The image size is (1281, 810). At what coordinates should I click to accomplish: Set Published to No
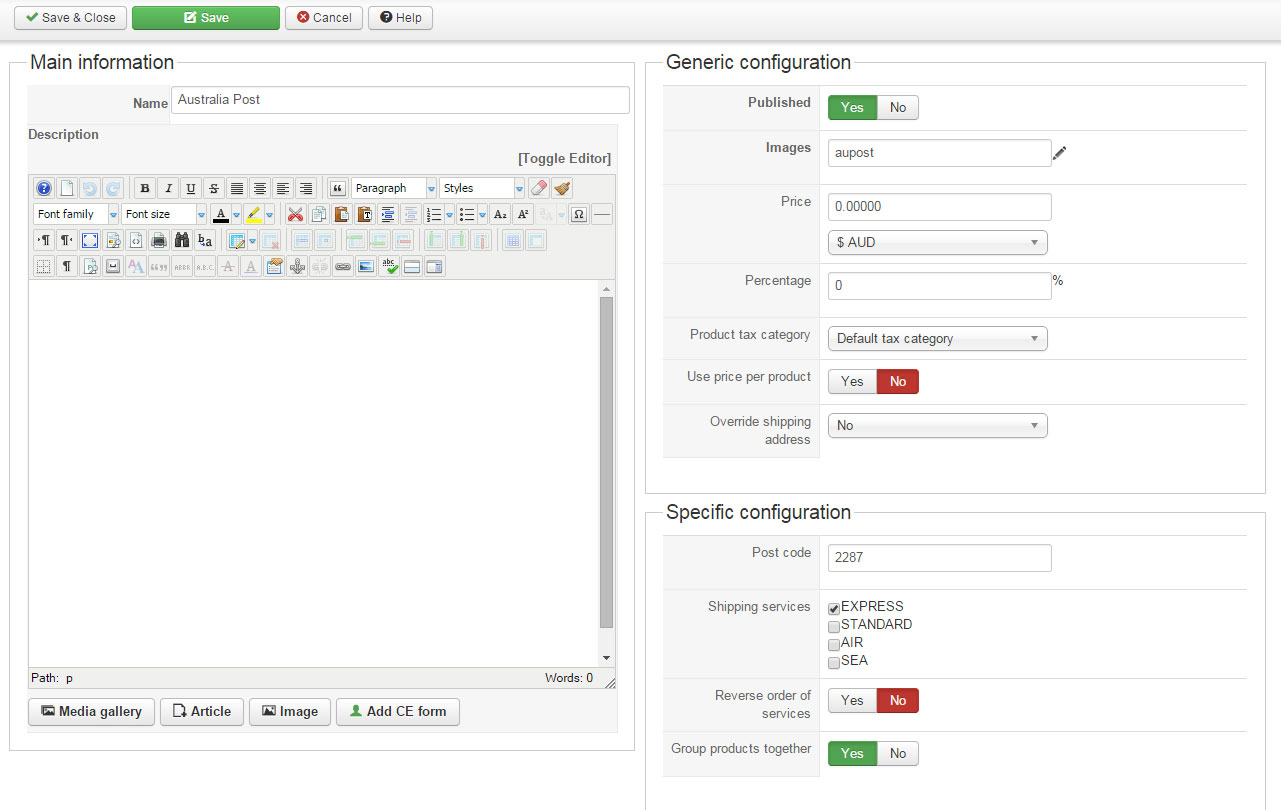coord(898,107)
